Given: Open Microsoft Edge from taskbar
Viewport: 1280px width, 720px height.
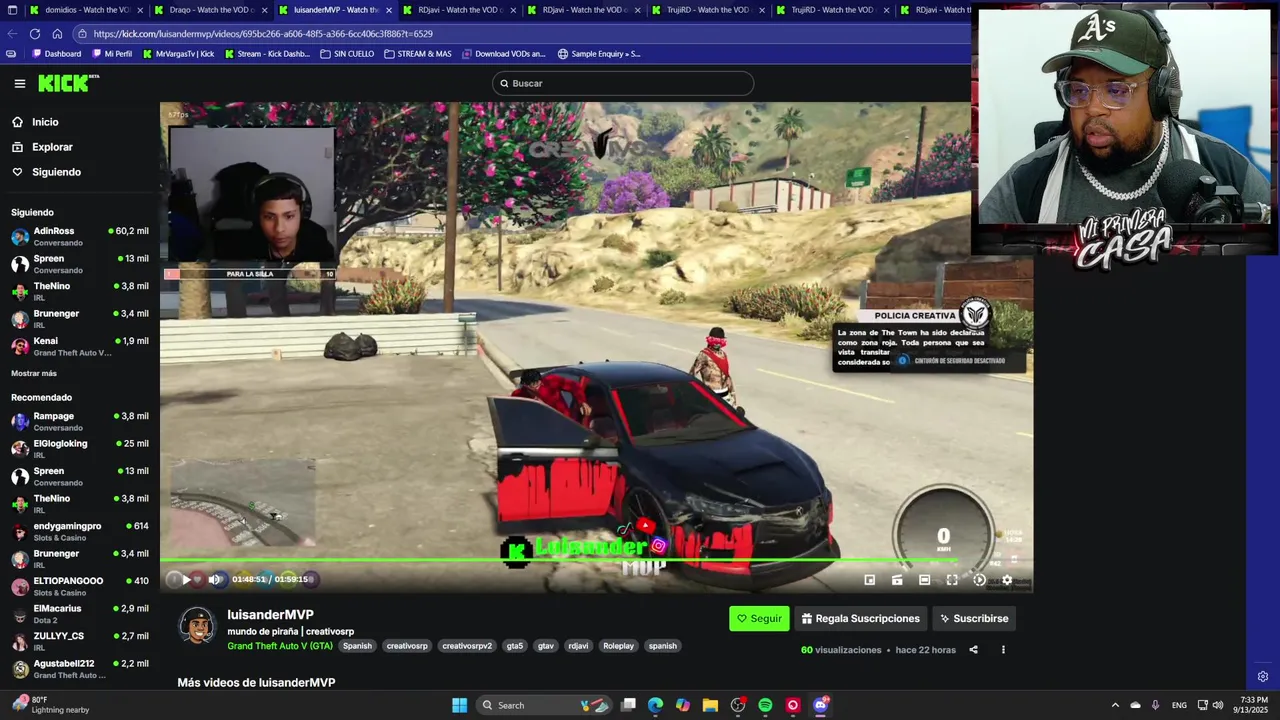Looking at the screenshot, I should point(655,705).
